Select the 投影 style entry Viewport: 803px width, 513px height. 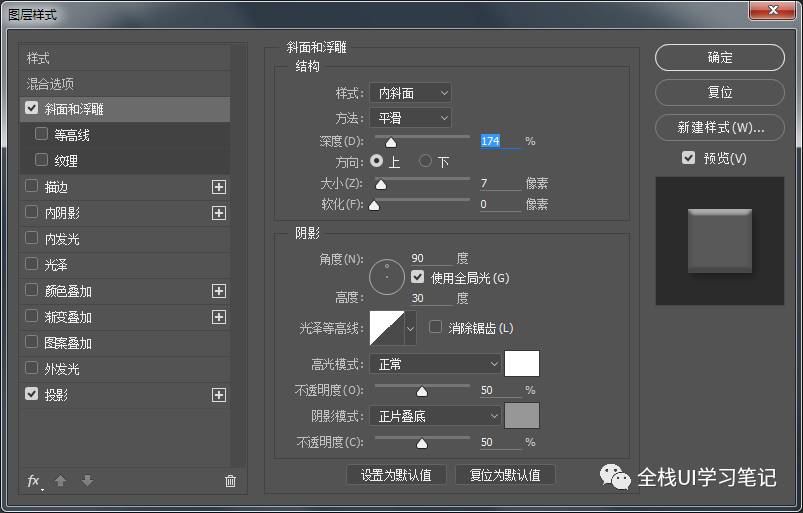(x=125, y=395)
